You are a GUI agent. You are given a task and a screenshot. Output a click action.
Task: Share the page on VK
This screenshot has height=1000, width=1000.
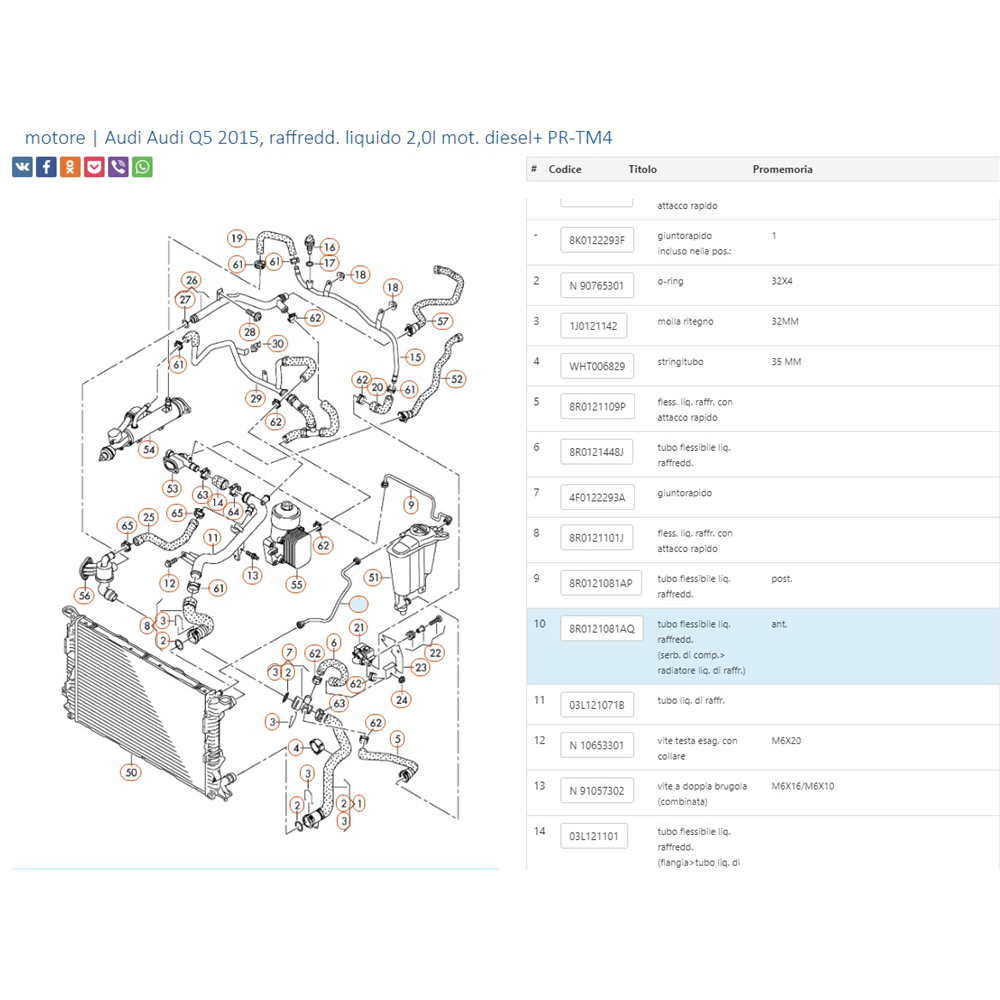point(22,167)
